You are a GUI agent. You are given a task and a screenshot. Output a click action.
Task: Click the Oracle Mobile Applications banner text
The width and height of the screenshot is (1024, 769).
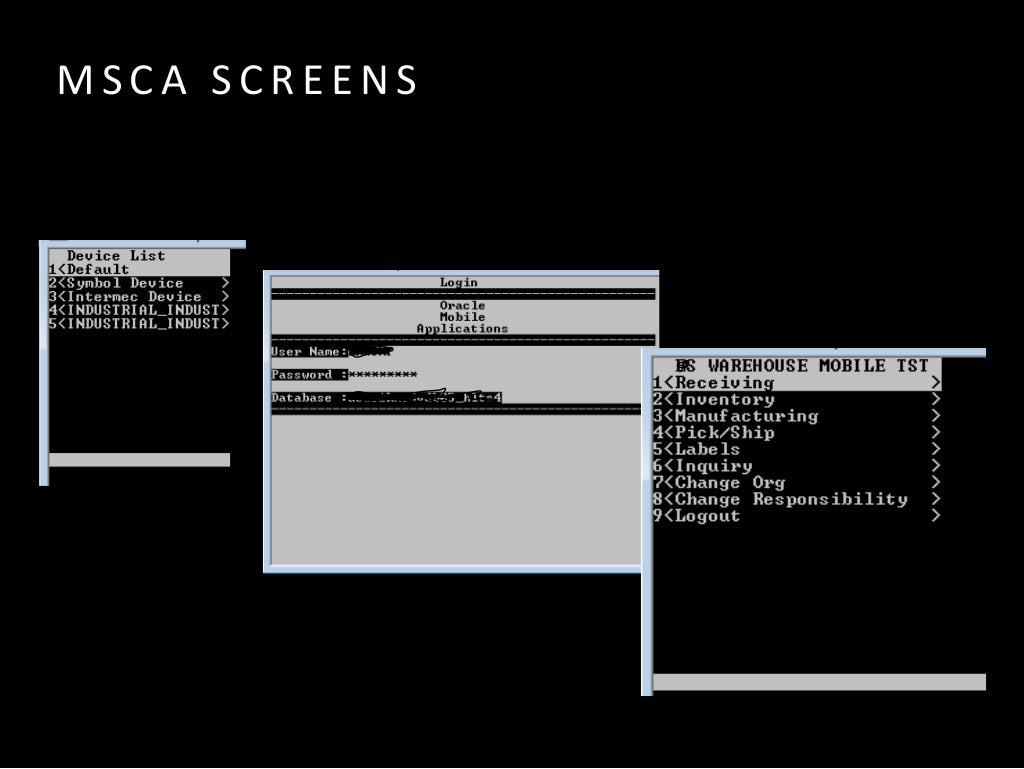click(x=462, y=317)
